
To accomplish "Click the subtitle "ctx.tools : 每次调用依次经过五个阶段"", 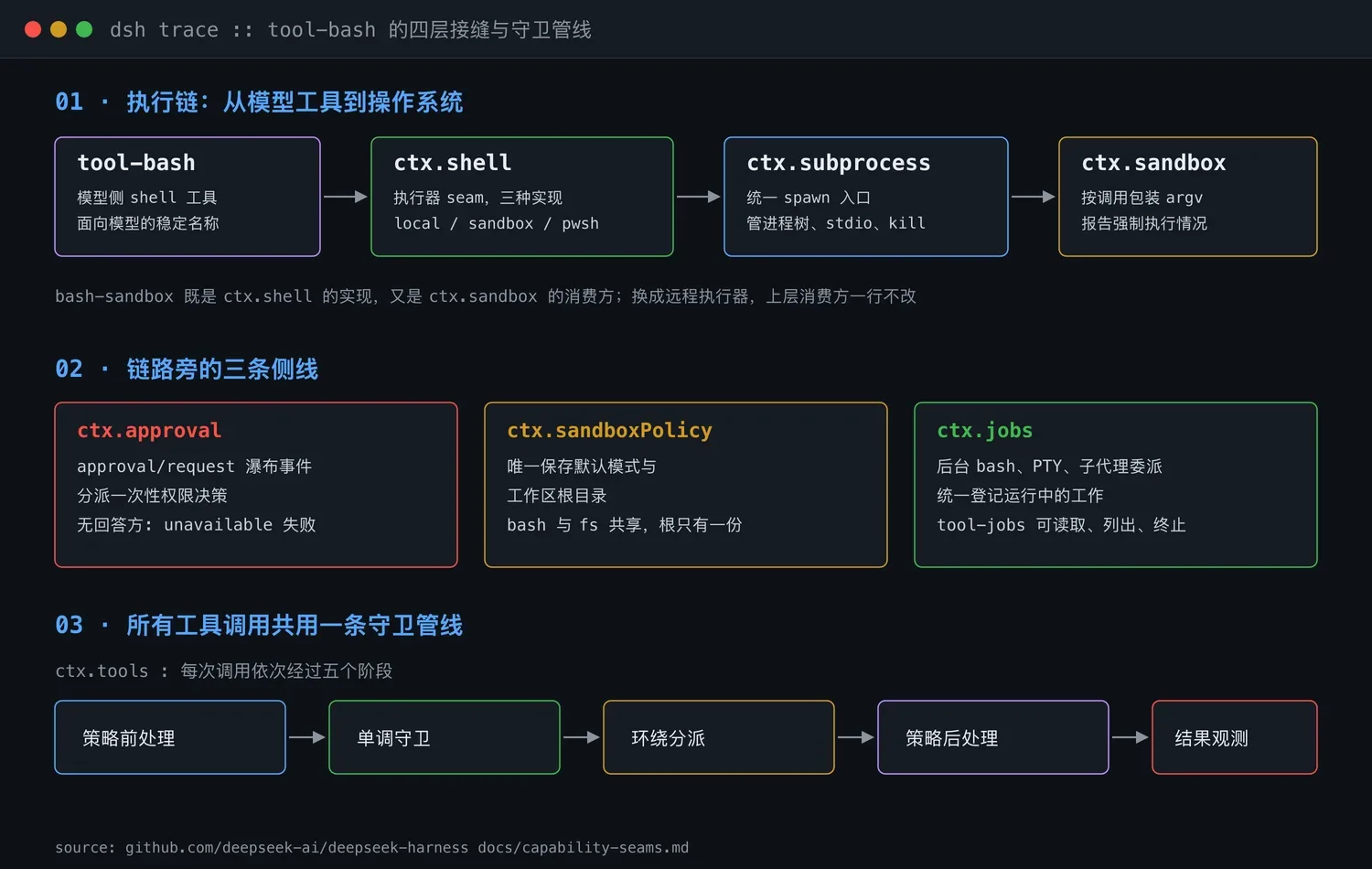I will click(x=224, y=671).
